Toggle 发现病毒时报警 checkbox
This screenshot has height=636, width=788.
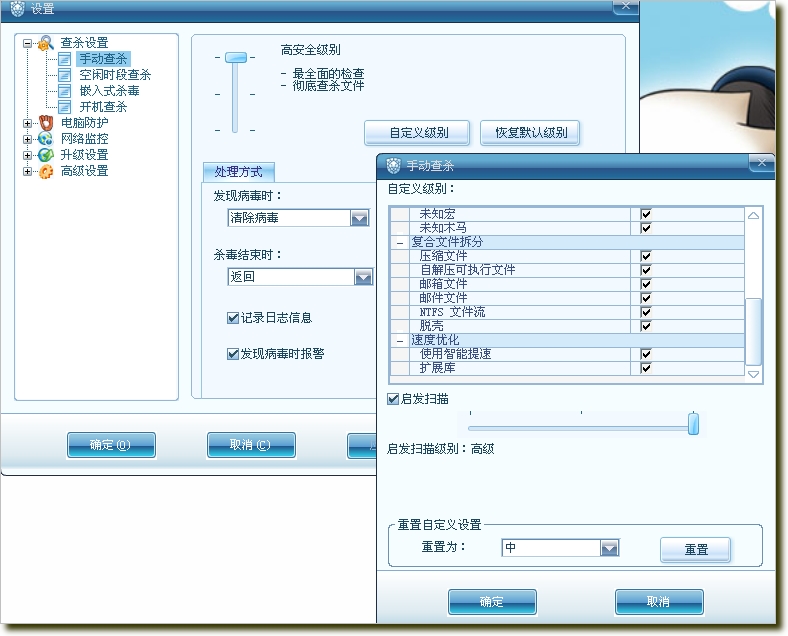coord(233,354)
